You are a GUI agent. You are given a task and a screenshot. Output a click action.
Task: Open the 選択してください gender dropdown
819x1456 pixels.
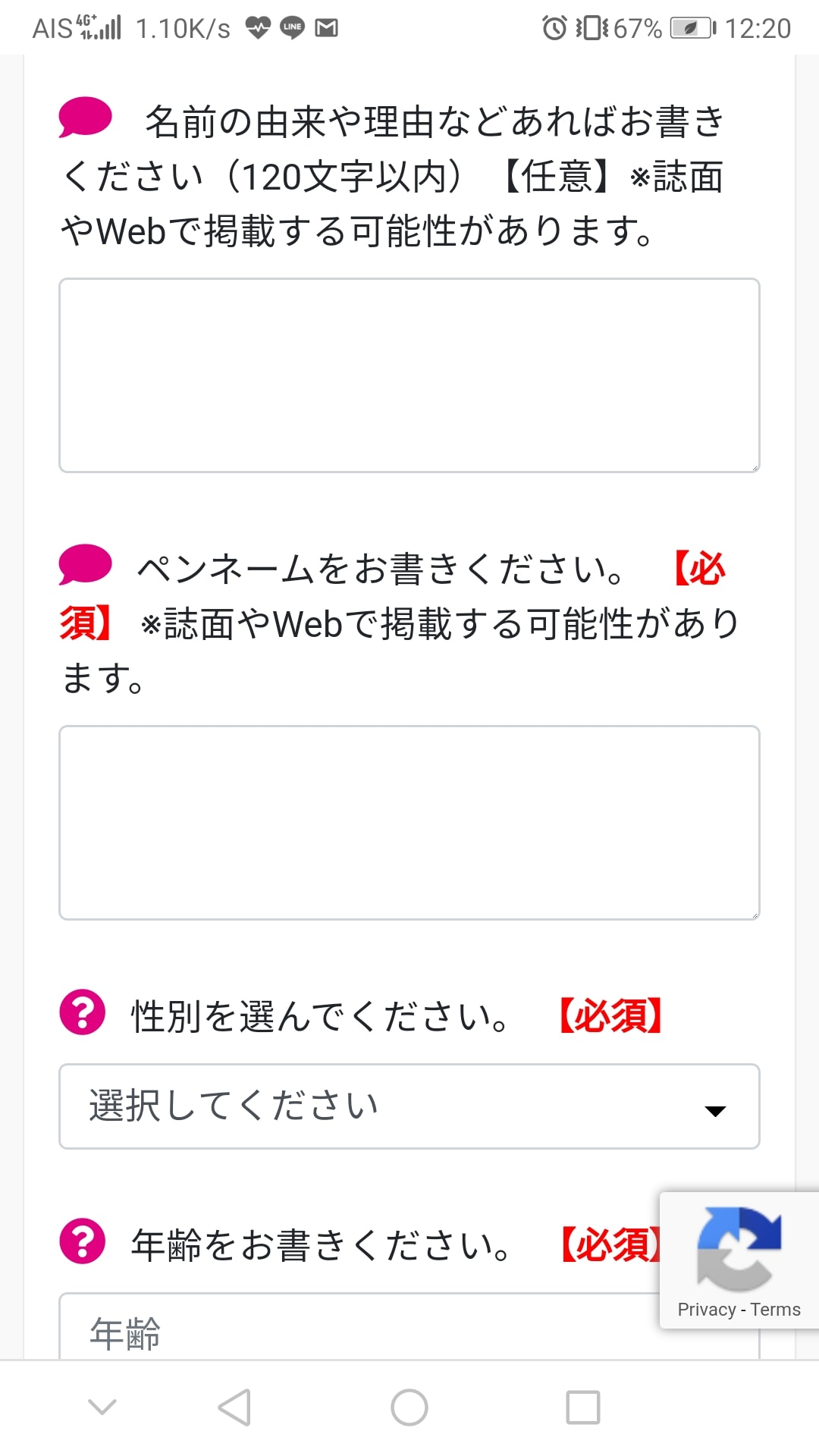click(x=409, y=1106)
